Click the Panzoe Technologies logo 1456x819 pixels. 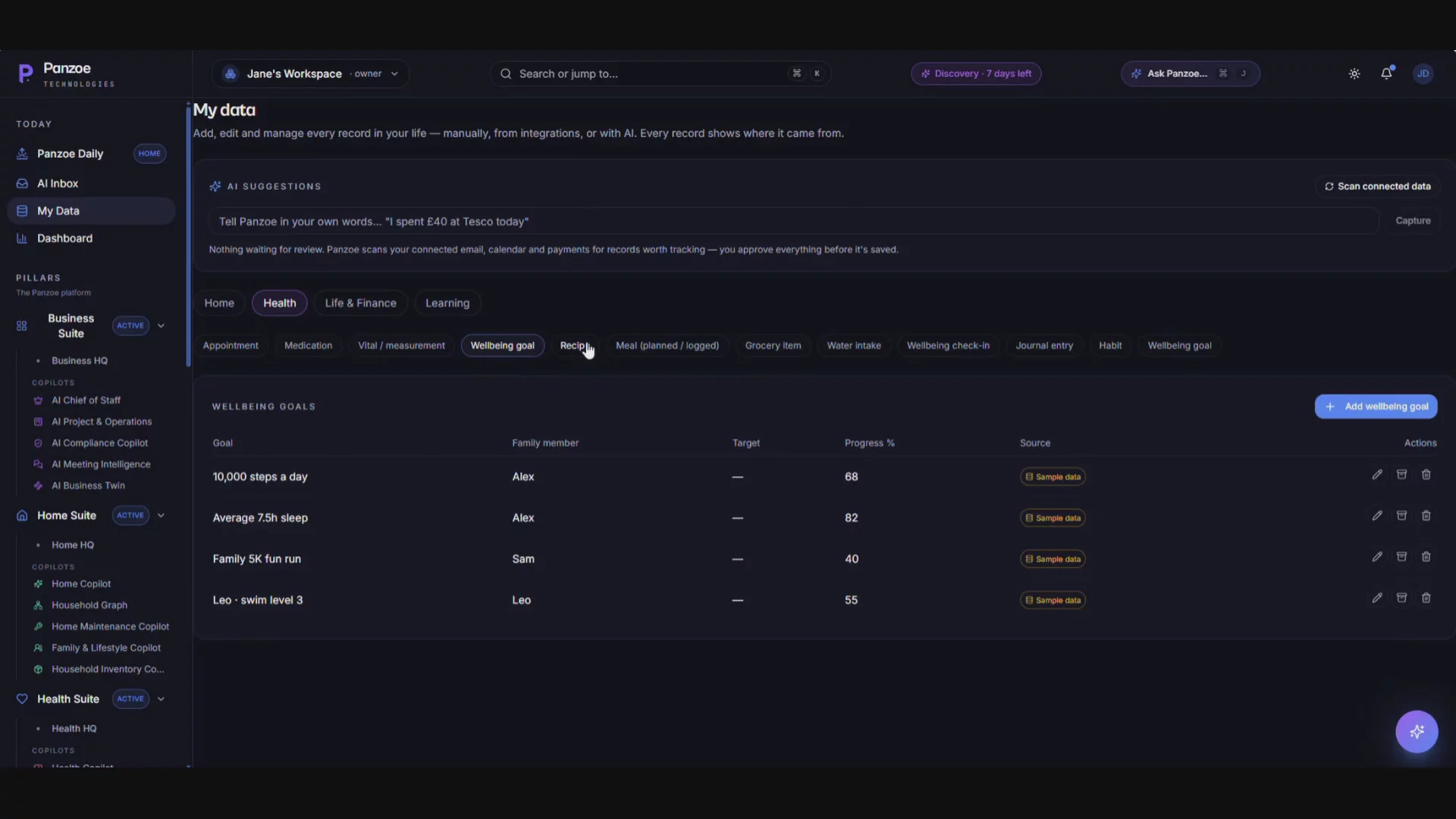[x=66, y=74]
